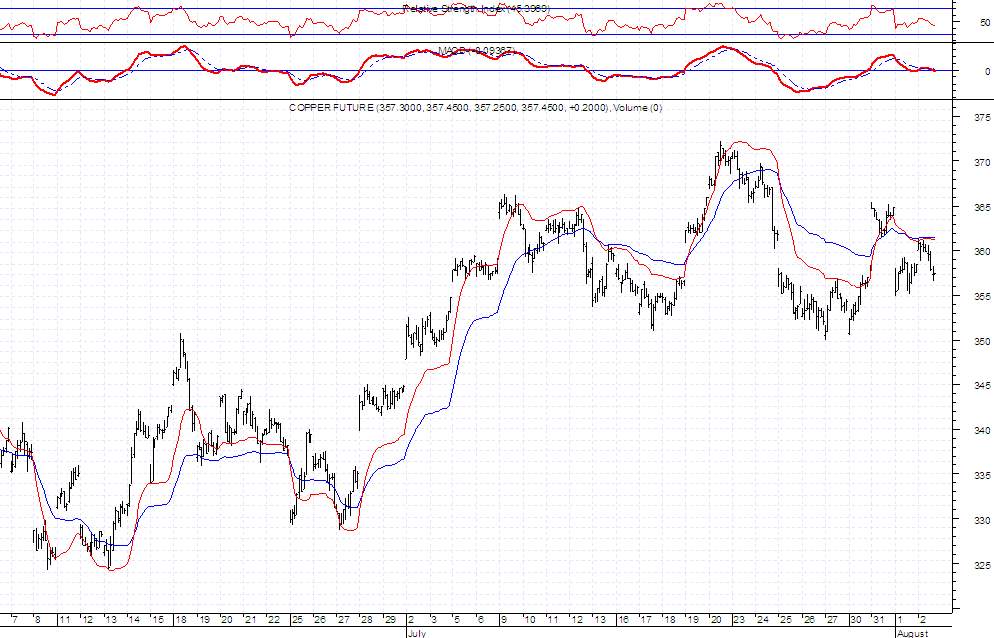Click the August month label
This screenshot has width=994, height=638.
[912, 633]
